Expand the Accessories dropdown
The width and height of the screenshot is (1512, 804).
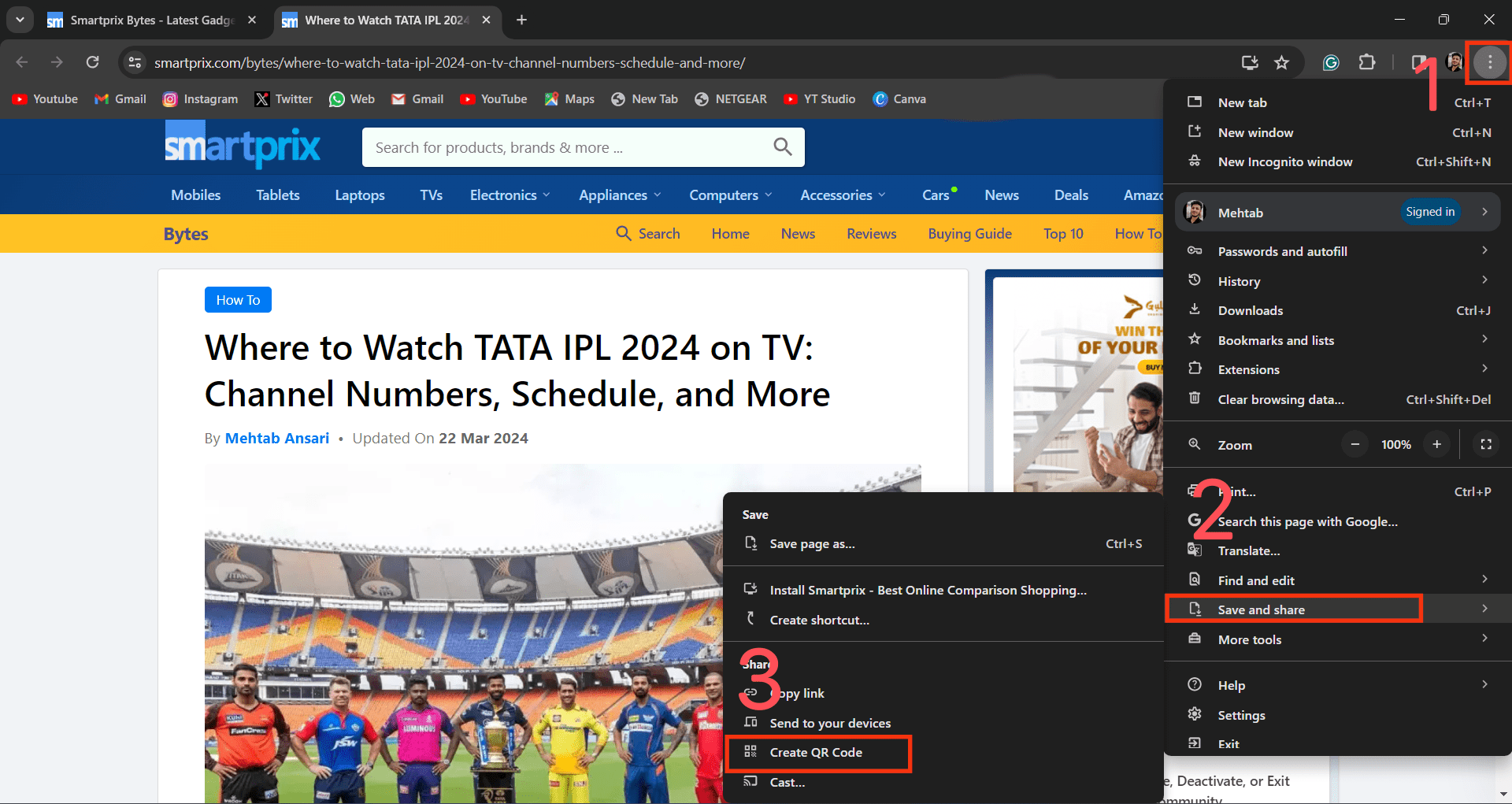point(843,195)
